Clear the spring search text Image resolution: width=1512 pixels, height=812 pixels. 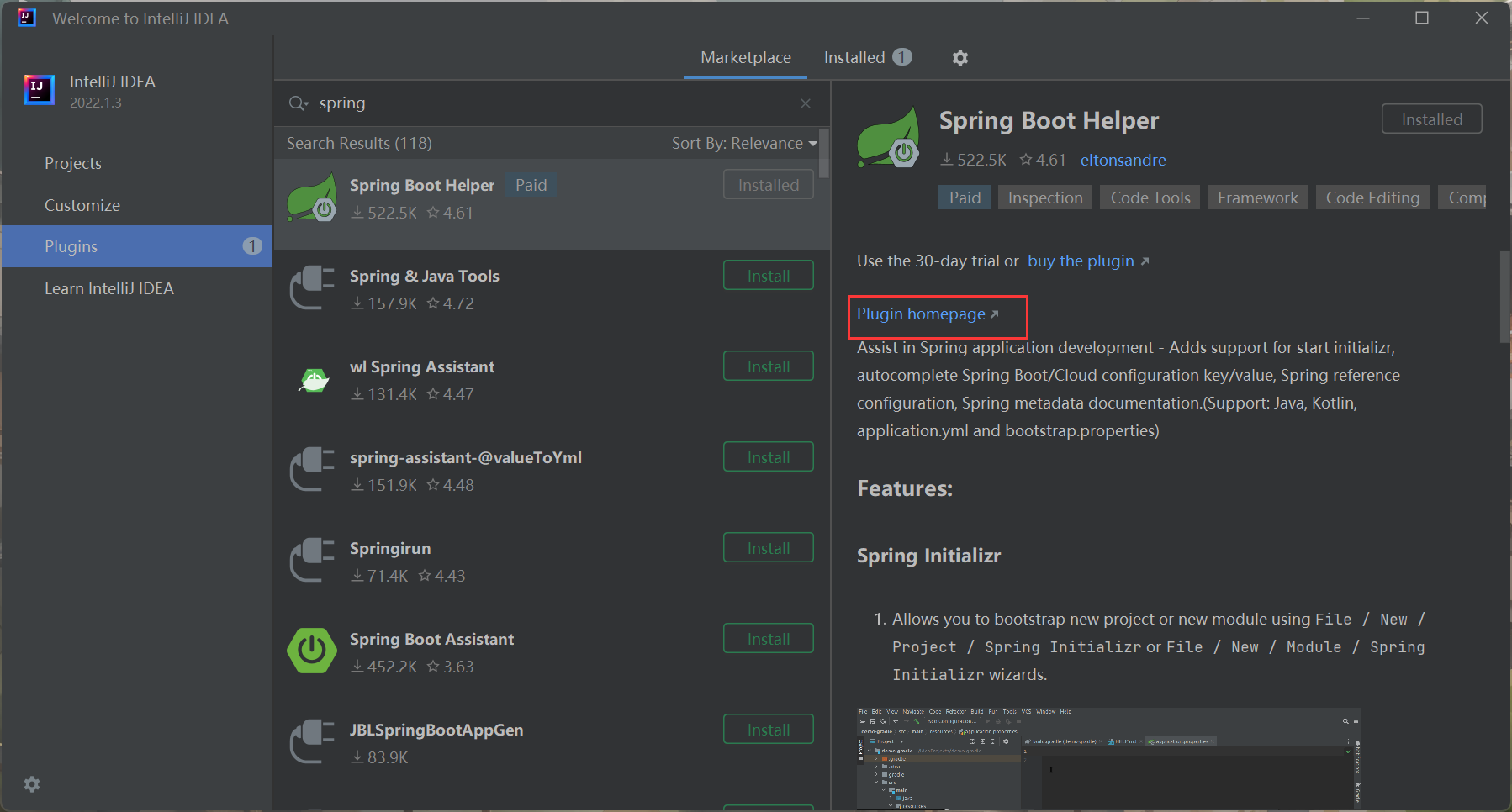[x=806, y=103]
